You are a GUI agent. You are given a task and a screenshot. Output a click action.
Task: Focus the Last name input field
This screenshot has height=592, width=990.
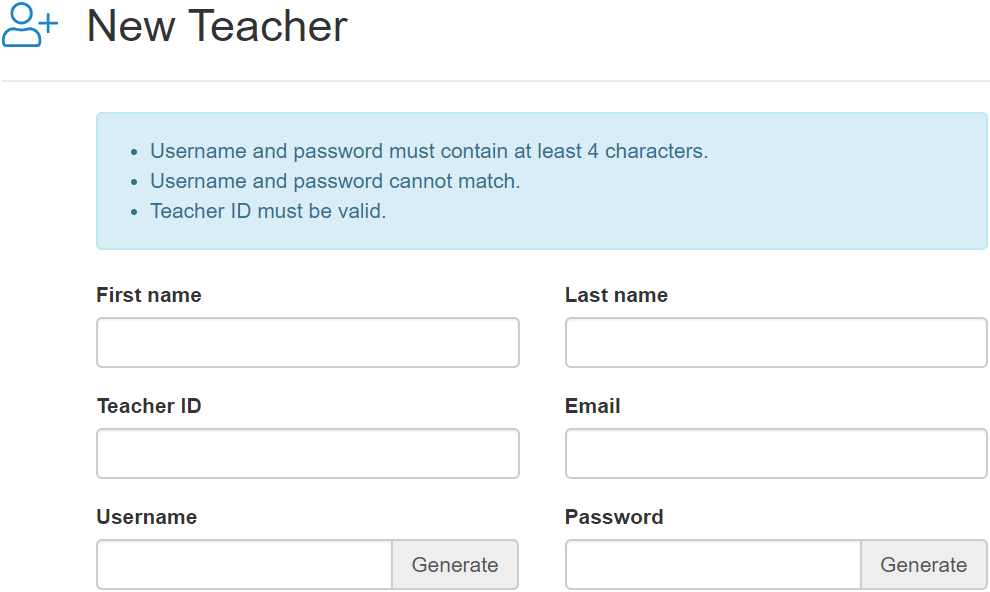[776, 343]
